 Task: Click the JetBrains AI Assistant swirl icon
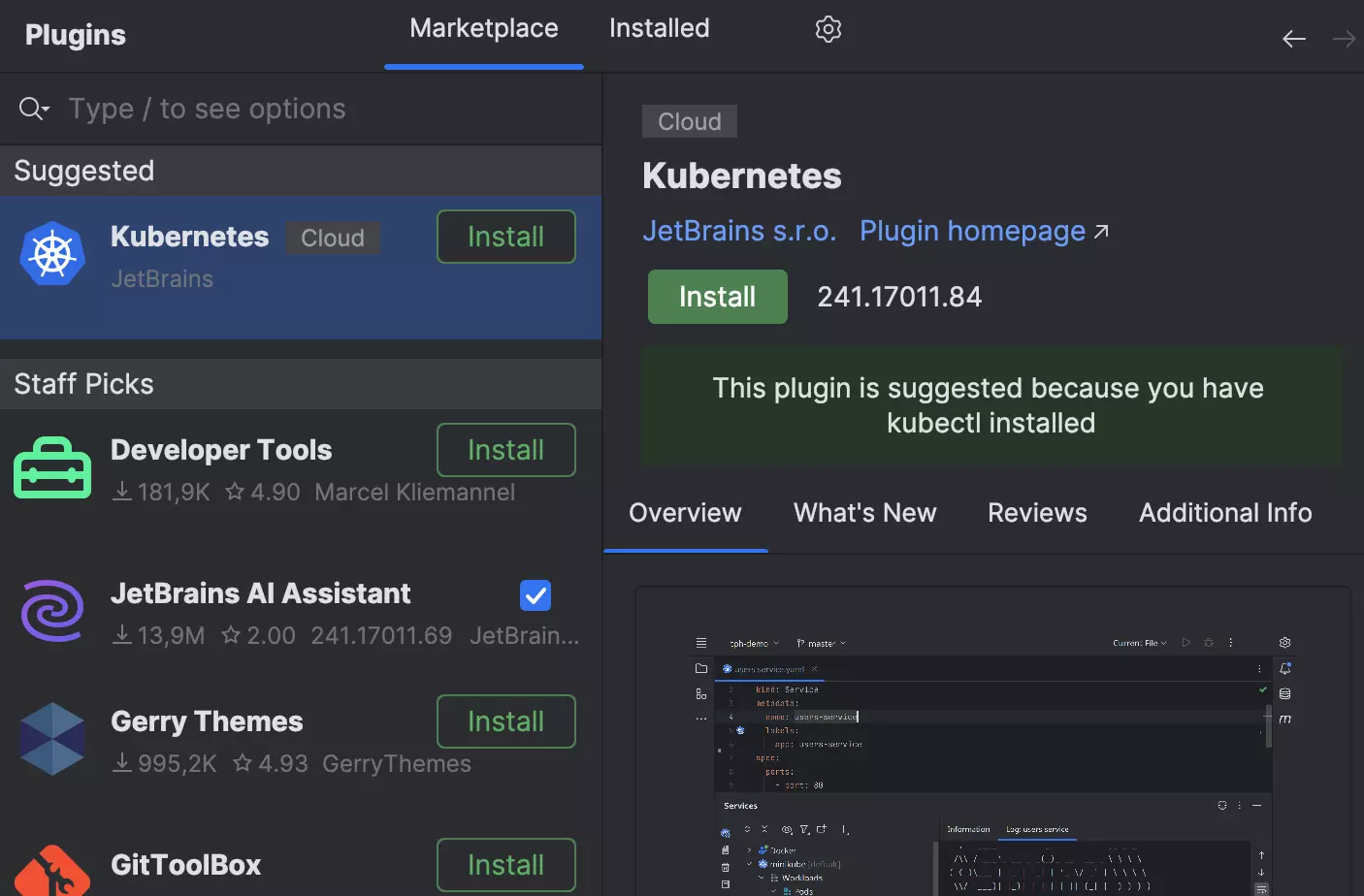pos(51,612)
